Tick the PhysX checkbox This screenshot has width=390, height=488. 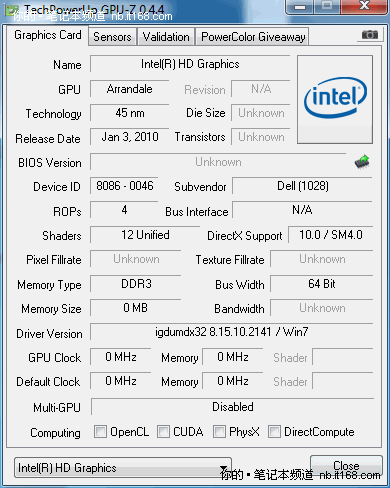point(219,431)
